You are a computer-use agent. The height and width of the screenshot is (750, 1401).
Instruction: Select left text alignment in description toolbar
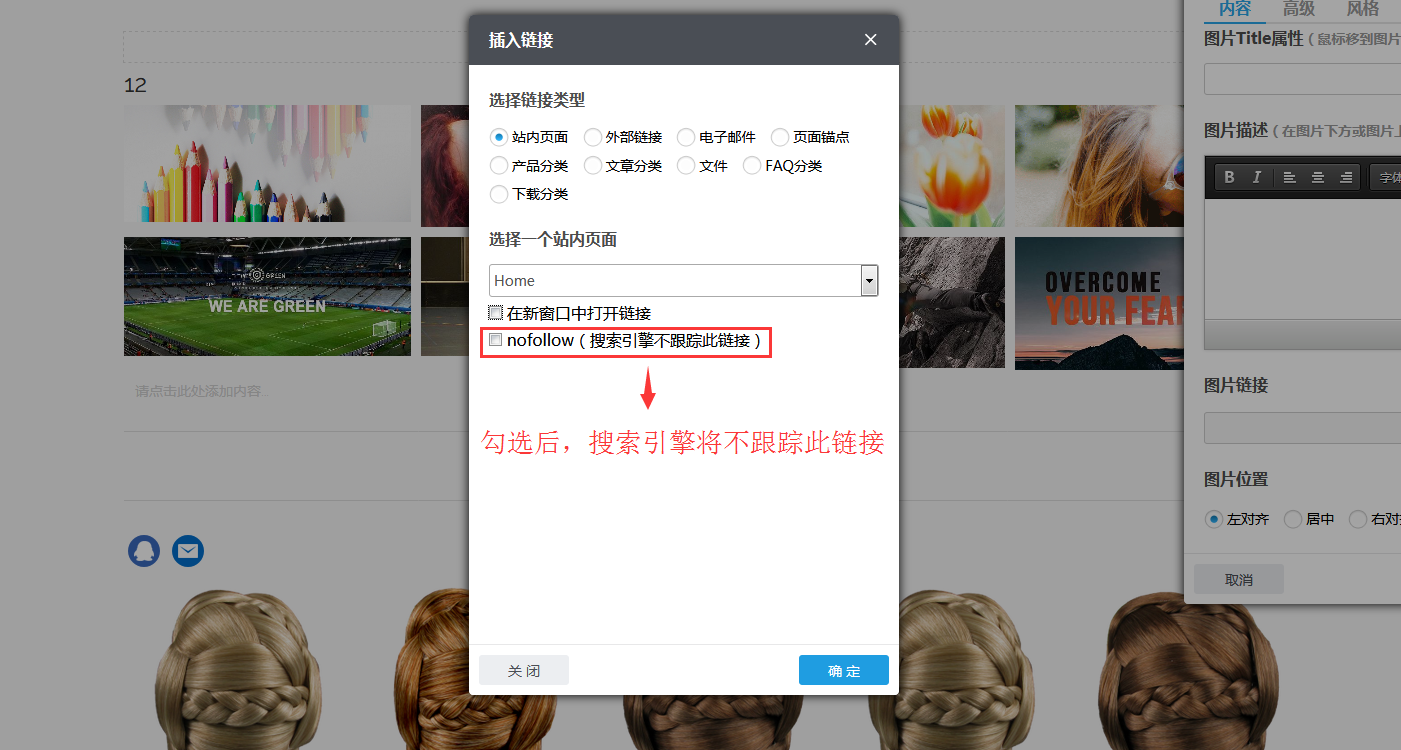[1289, 176]
